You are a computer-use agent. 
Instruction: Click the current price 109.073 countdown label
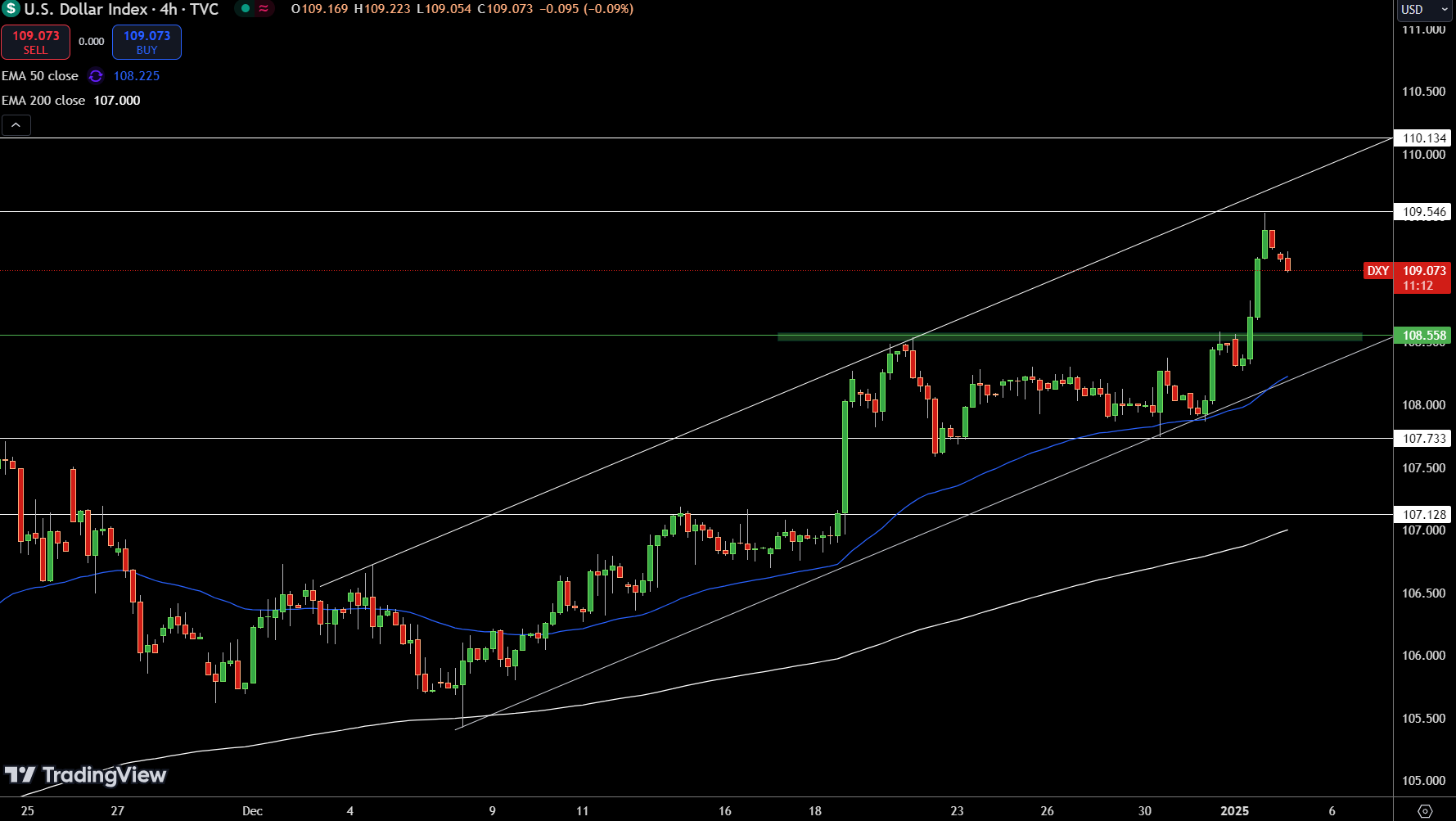[x=1423, y=278]
